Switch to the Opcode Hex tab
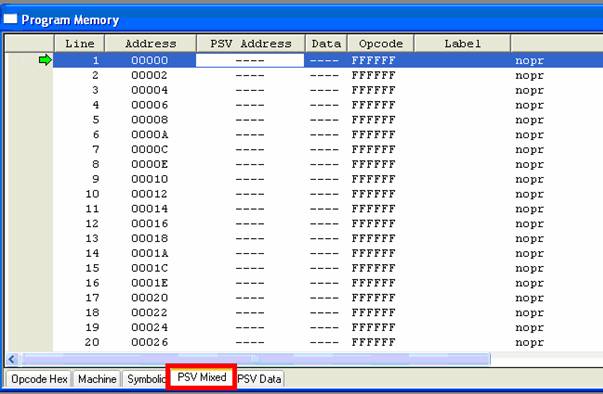This screenshot has height=394, width=603. pos(39,379)
